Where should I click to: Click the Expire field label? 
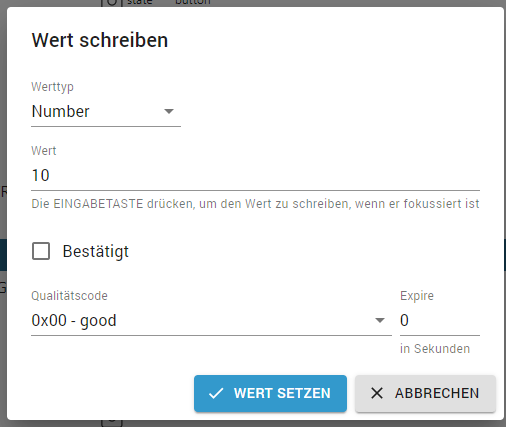pos(417,296)
